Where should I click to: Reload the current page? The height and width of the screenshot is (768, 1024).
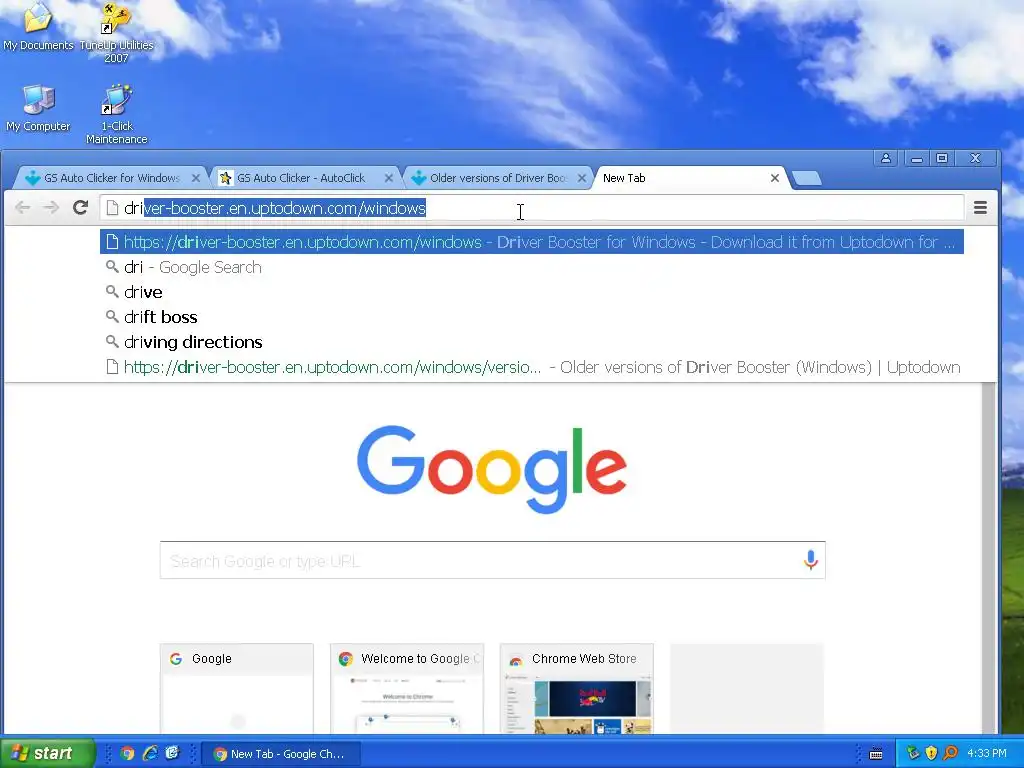80,208
